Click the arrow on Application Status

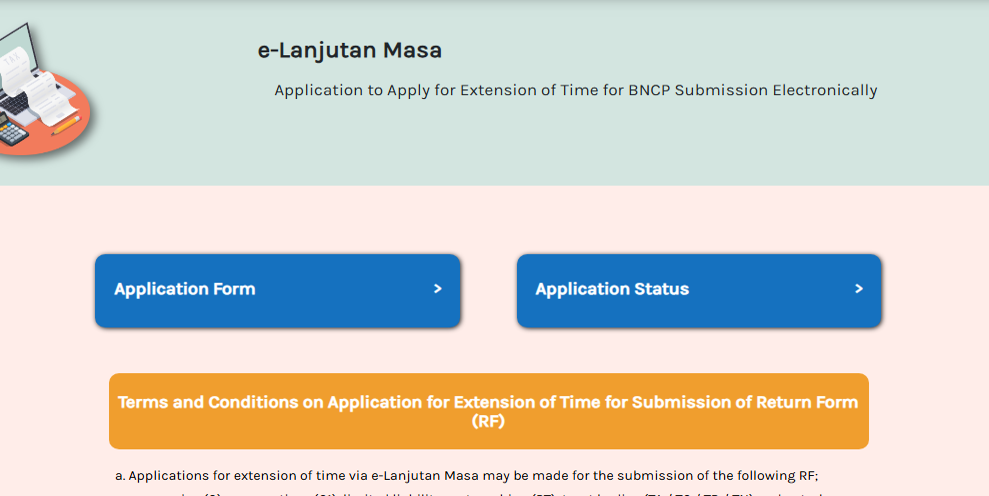[x=858, y=288]
